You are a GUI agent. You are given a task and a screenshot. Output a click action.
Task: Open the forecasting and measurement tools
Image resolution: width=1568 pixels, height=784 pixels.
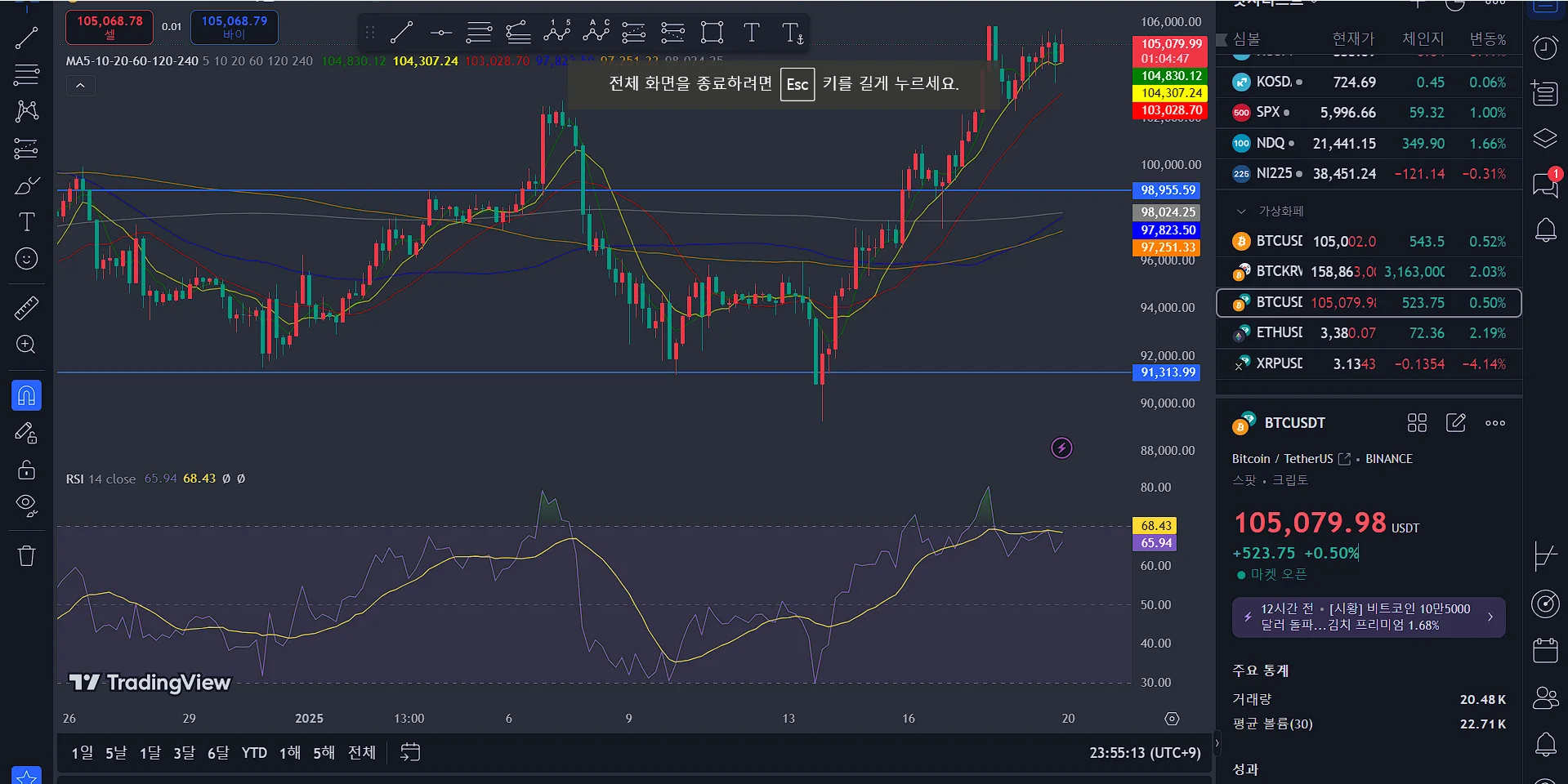pos(26,149)
